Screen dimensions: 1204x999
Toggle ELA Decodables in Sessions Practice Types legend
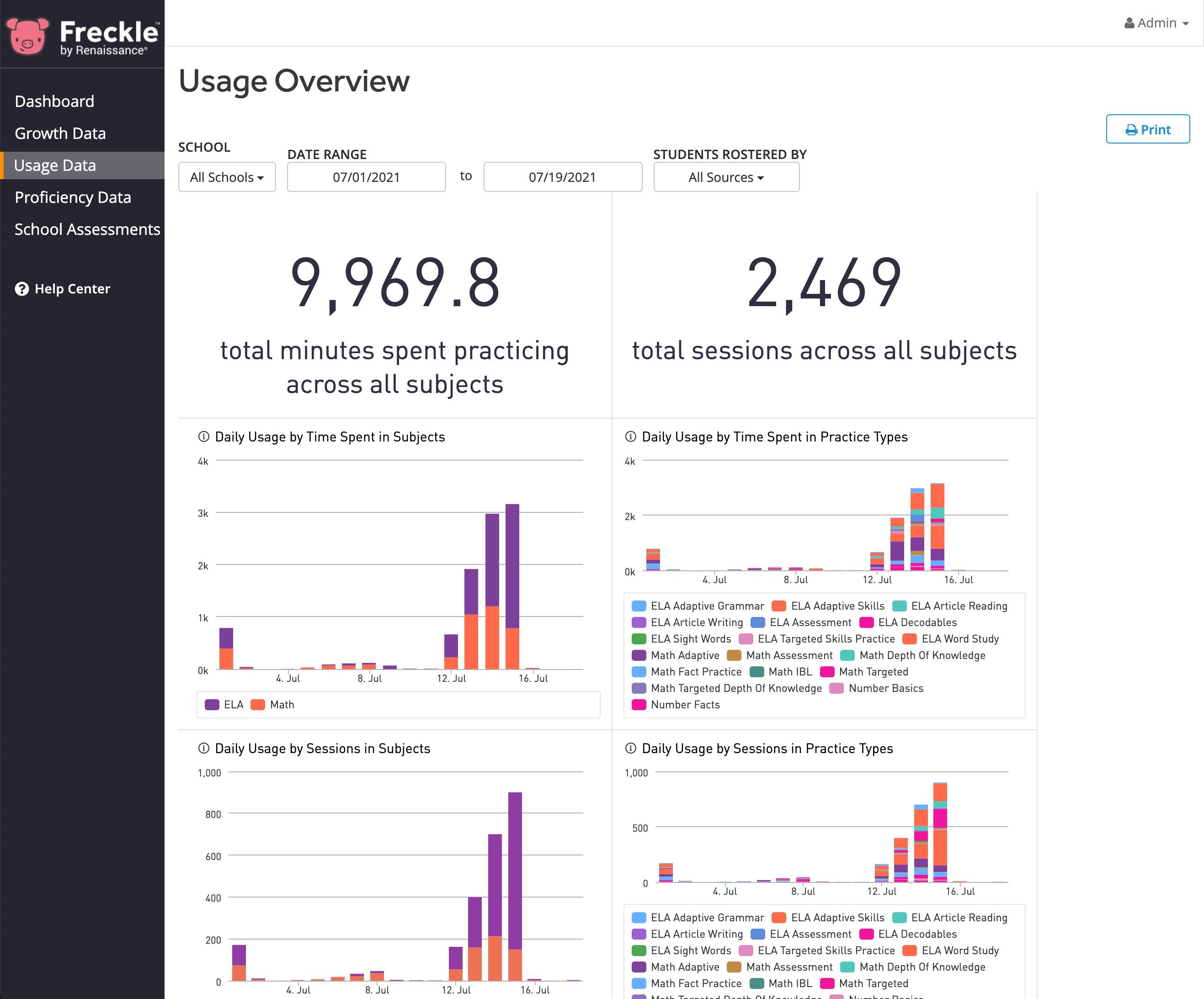point(908,934)
